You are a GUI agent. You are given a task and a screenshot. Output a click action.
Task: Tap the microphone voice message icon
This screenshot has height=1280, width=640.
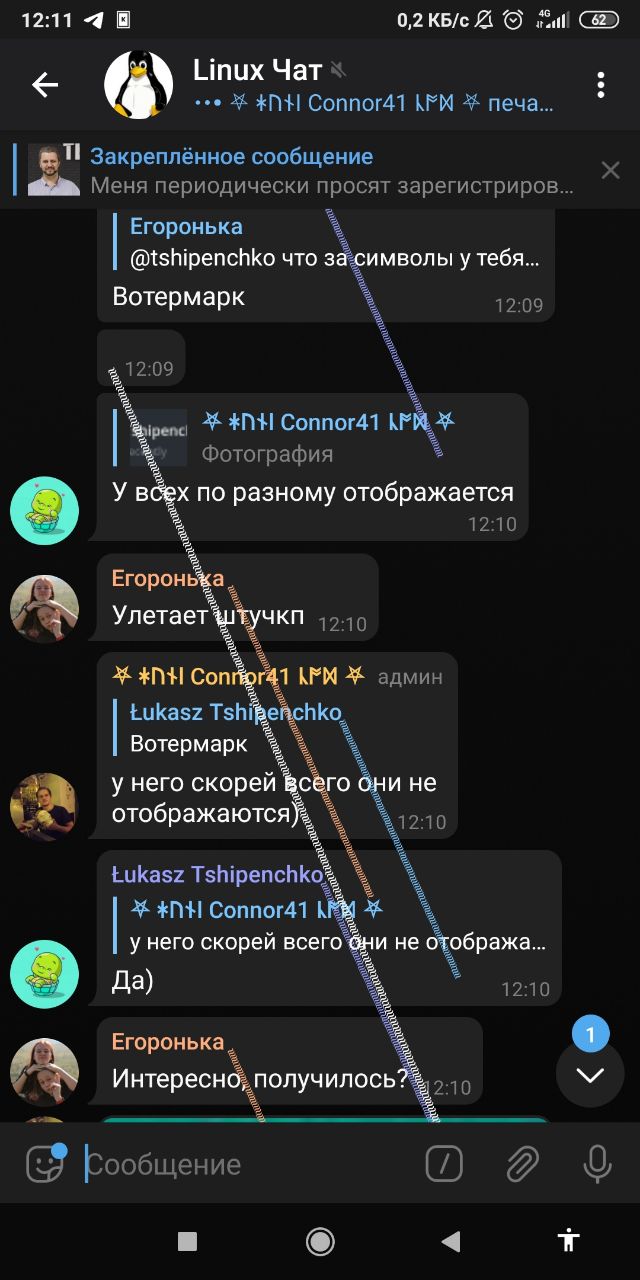[597, 1163]
